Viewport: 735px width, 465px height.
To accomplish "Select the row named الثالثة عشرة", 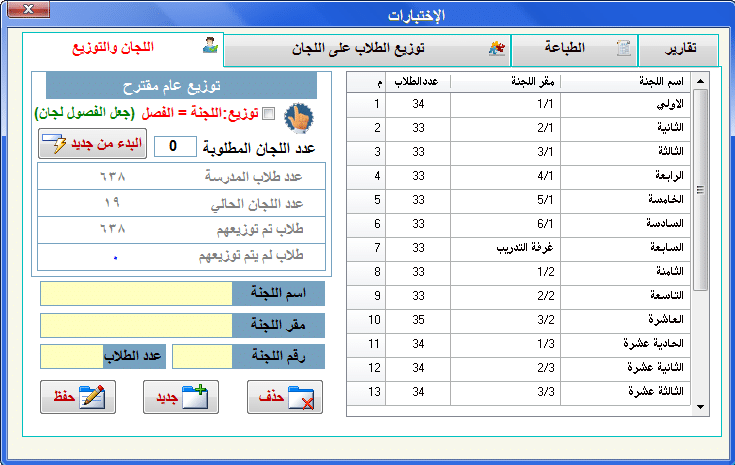I will pyautogui.click(x=518, y=392).
